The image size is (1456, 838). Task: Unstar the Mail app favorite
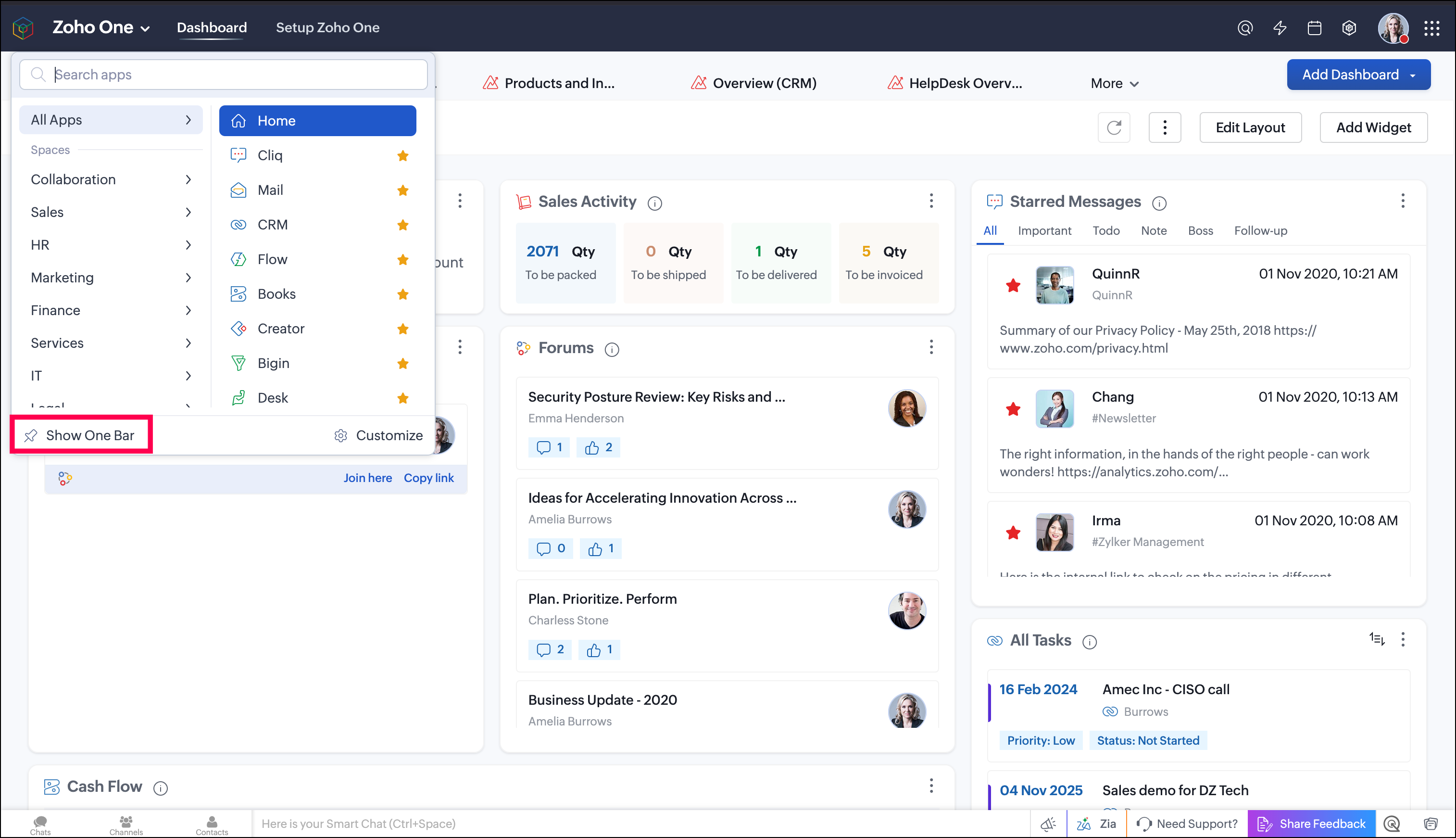(x=402, y=190)
